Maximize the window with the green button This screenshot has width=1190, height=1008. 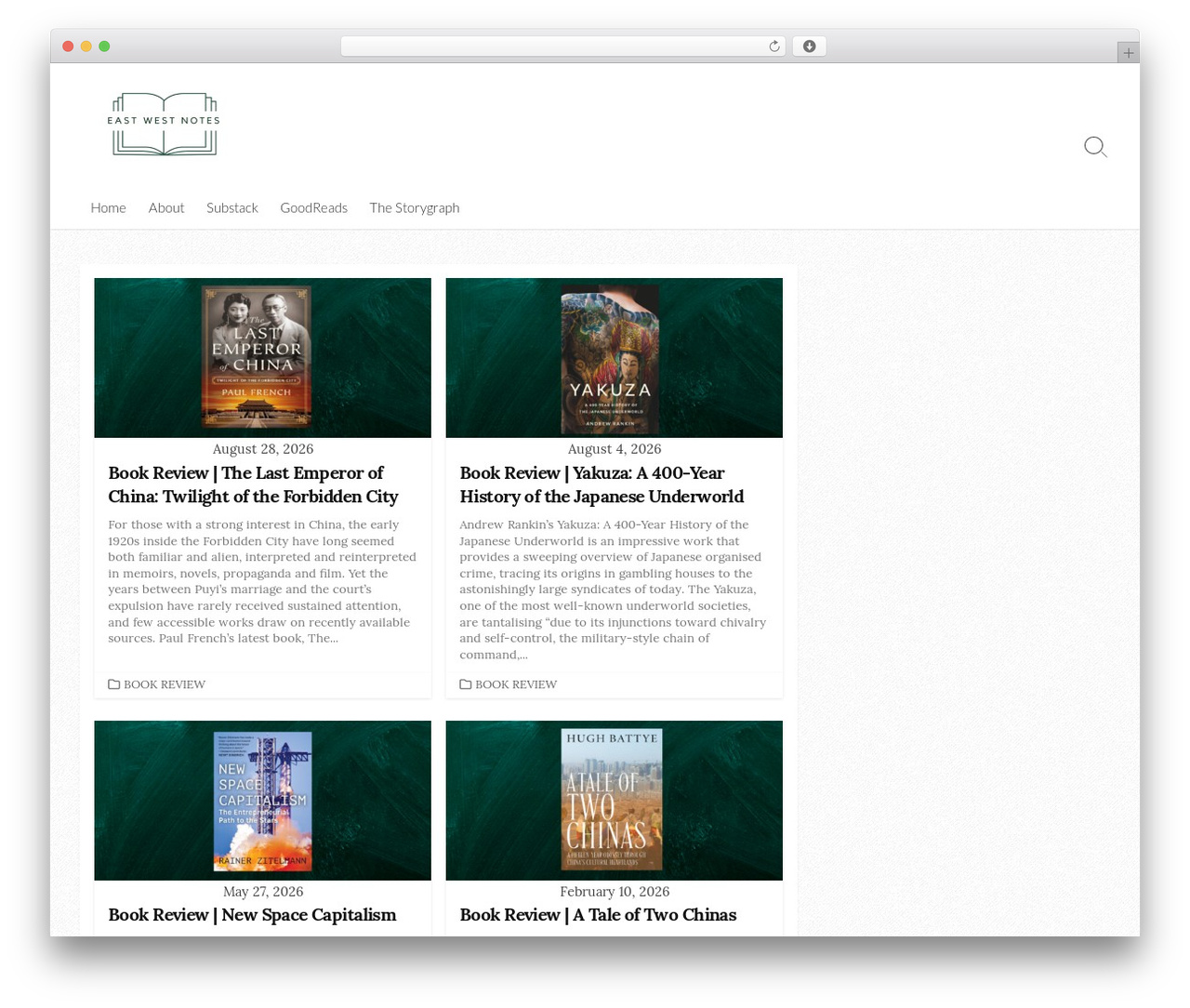pos(104,46)
